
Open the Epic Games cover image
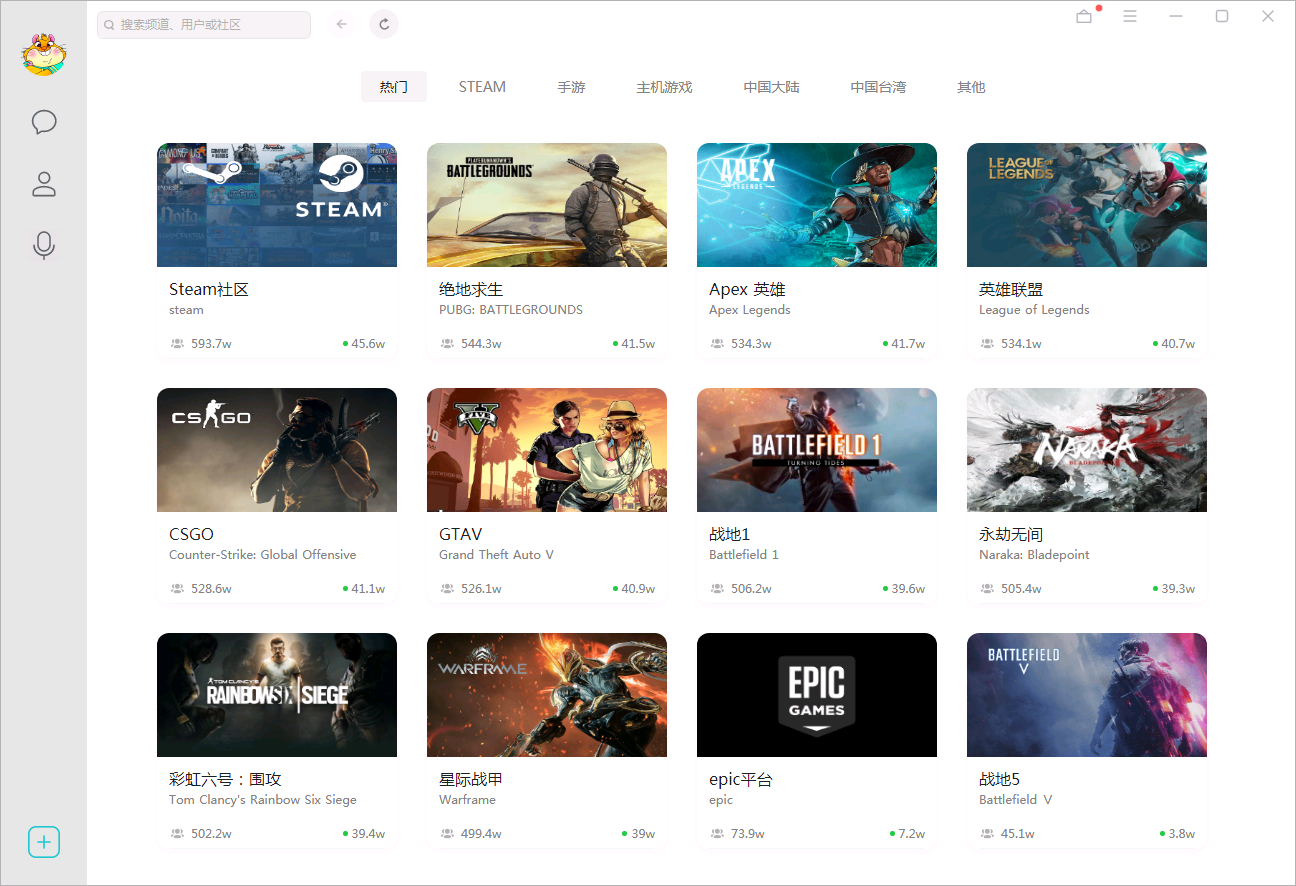click(817, 695)
